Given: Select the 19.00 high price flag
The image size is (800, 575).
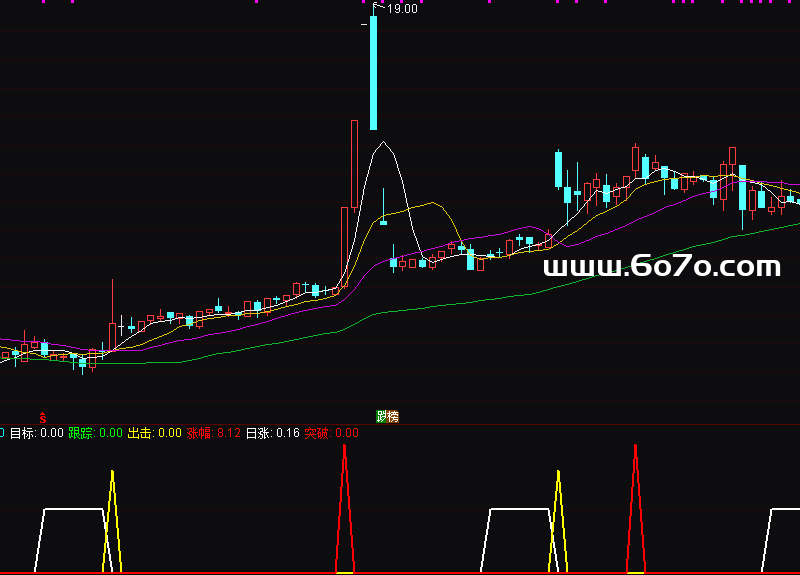Looking at the screenshot, I should click(x=401, y=9).
